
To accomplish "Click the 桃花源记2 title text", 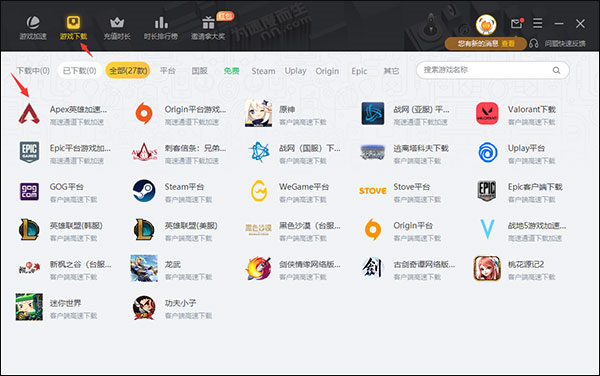I will tap(526, 264).
